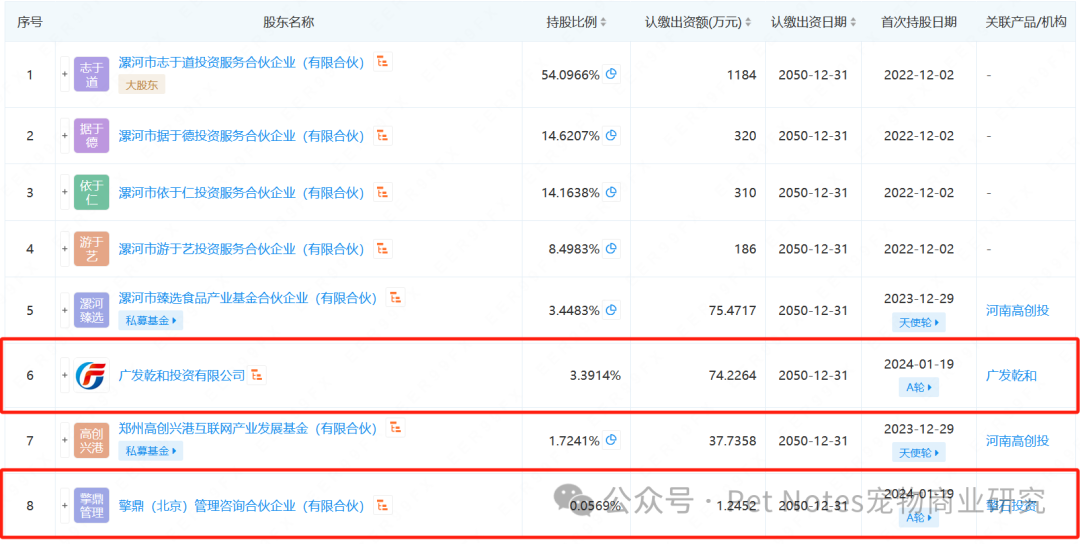Expand row 7 高创兴港 with plus button
Image resolution: width=1080 pixels, height=544 pixels.
click(x=65, y=441)
